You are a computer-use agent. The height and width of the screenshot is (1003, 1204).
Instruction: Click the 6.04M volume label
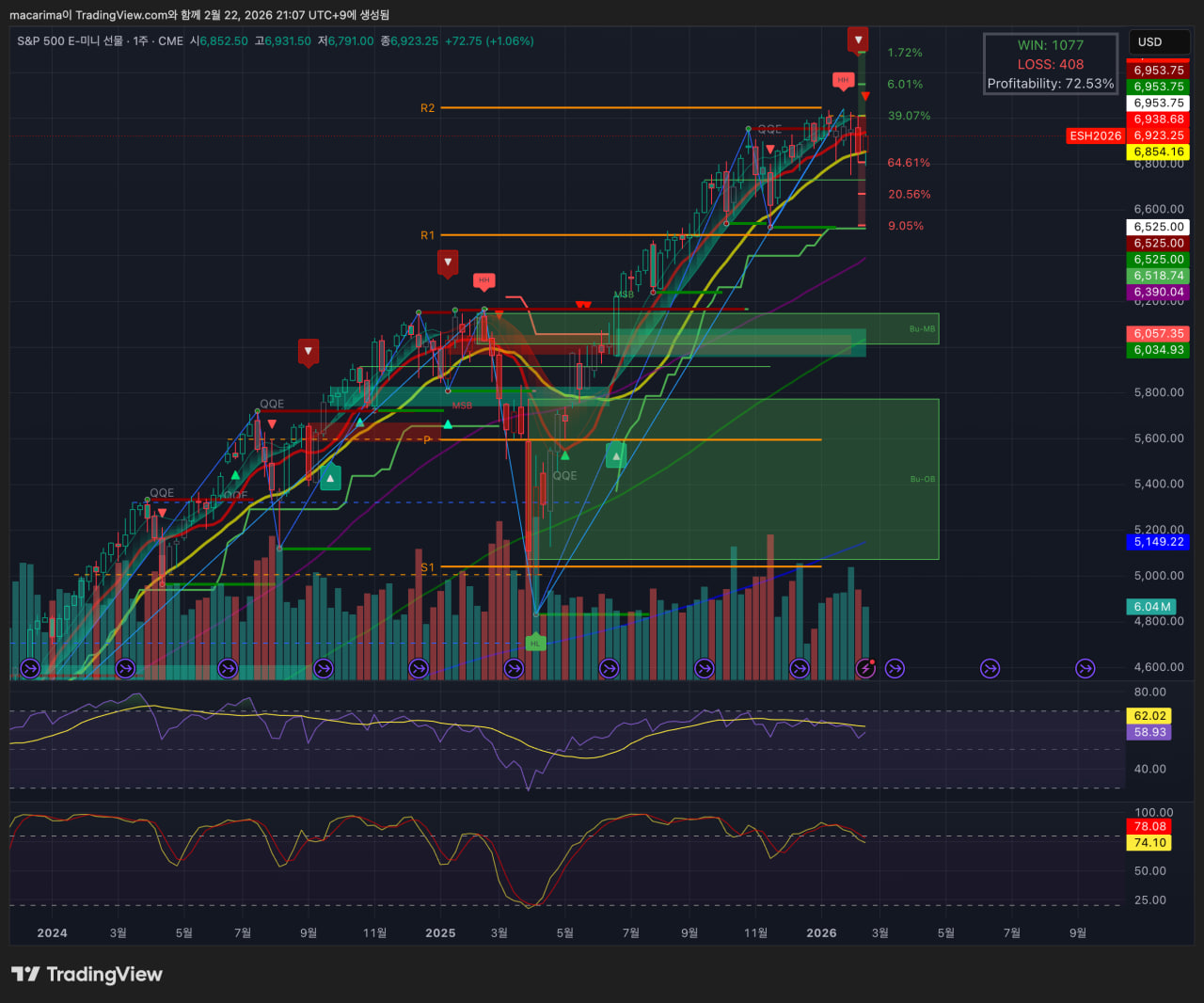click(x=1151, y=607)
